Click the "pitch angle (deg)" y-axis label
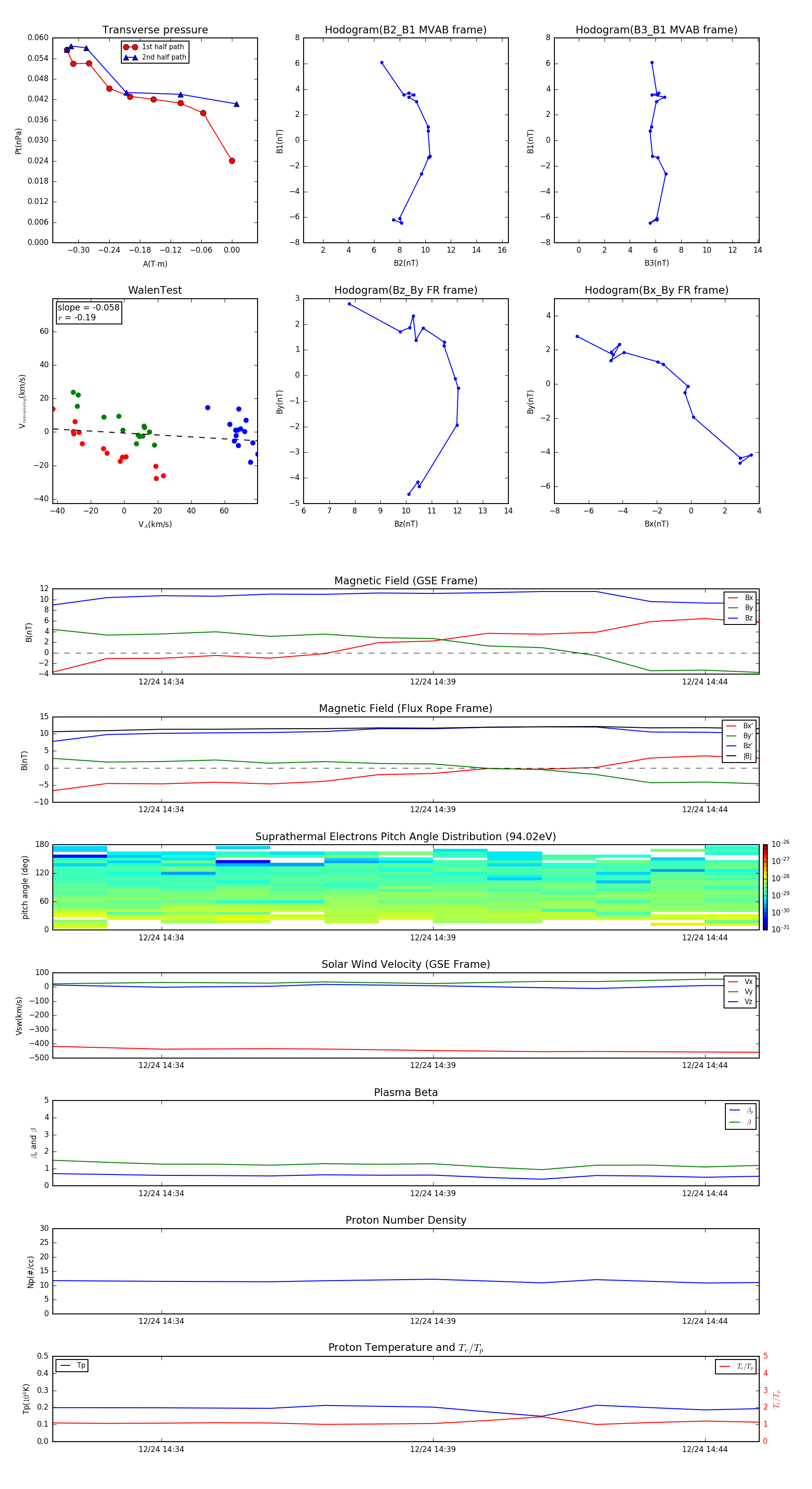This screenshot has width=812, height=1489. click(x=25, y=887)
